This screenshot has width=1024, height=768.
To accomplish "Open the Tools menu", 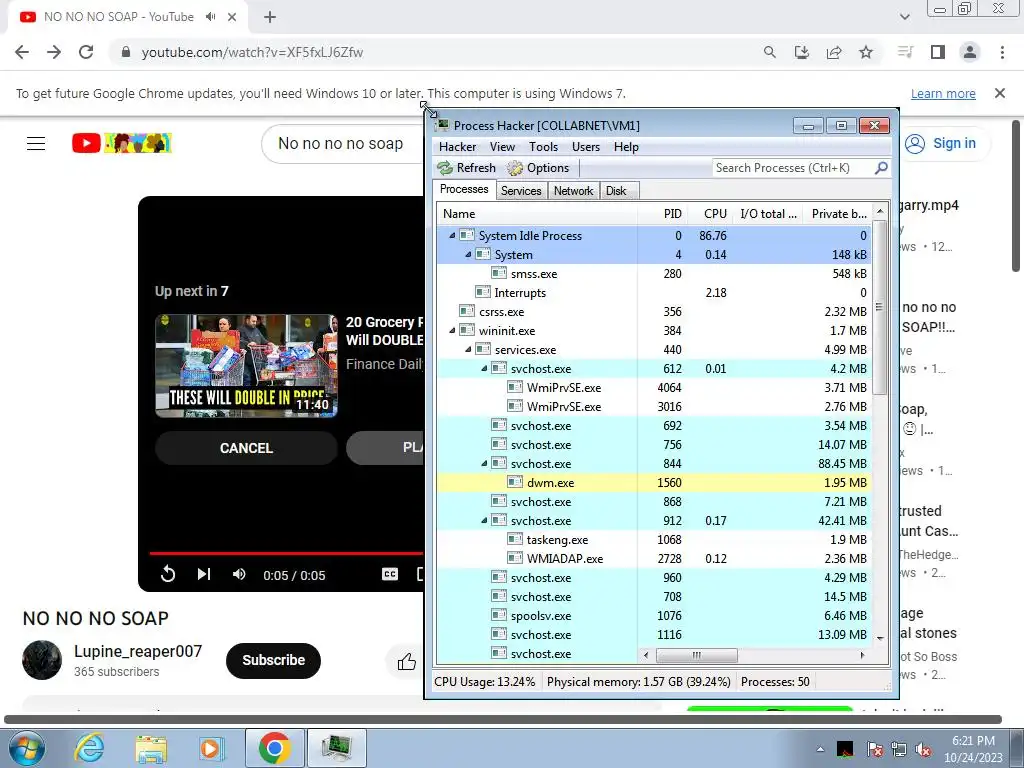I will pyautogui.click(x=543, y=147).
